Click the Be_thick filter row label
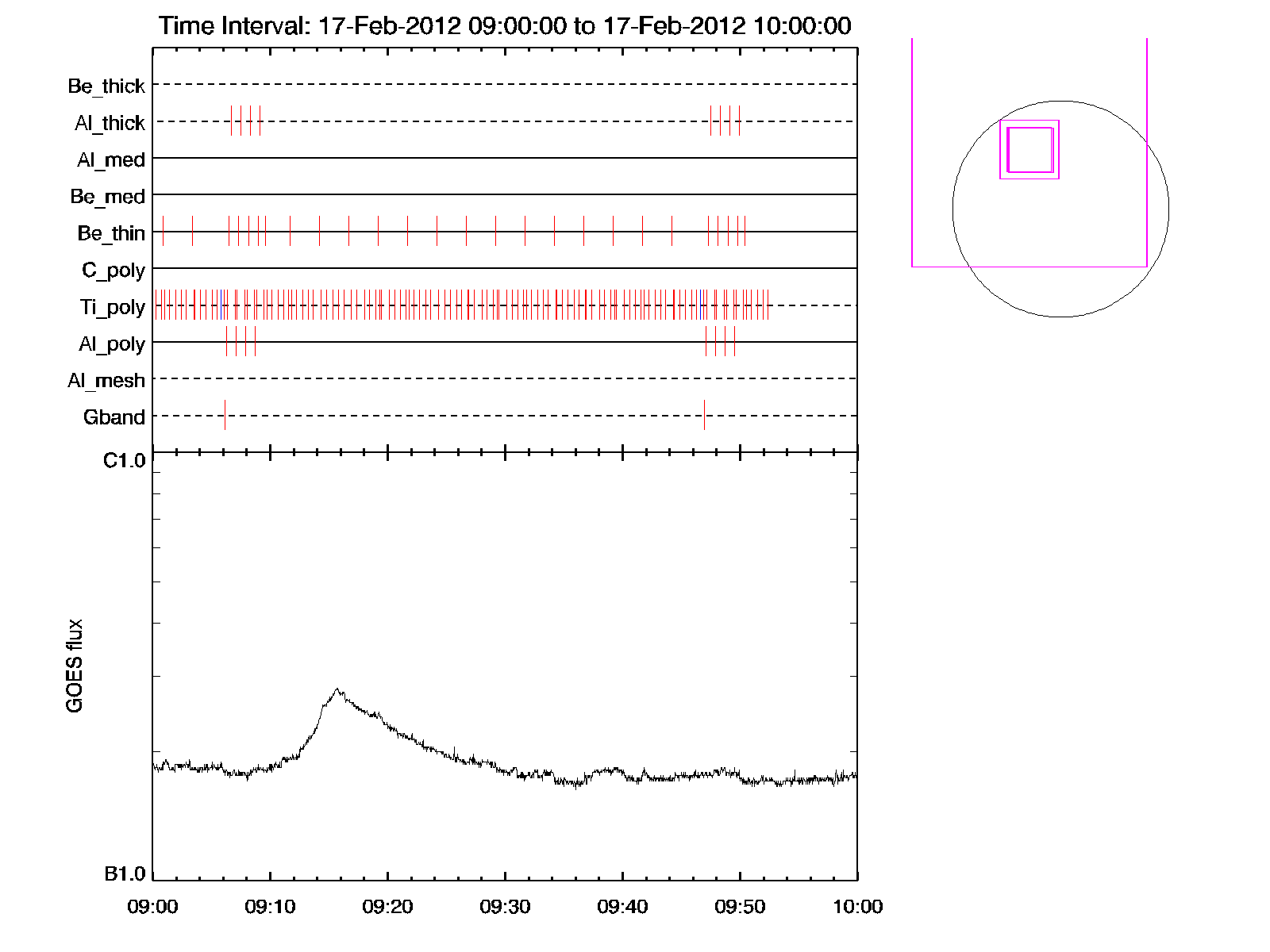 click(106, 86)
